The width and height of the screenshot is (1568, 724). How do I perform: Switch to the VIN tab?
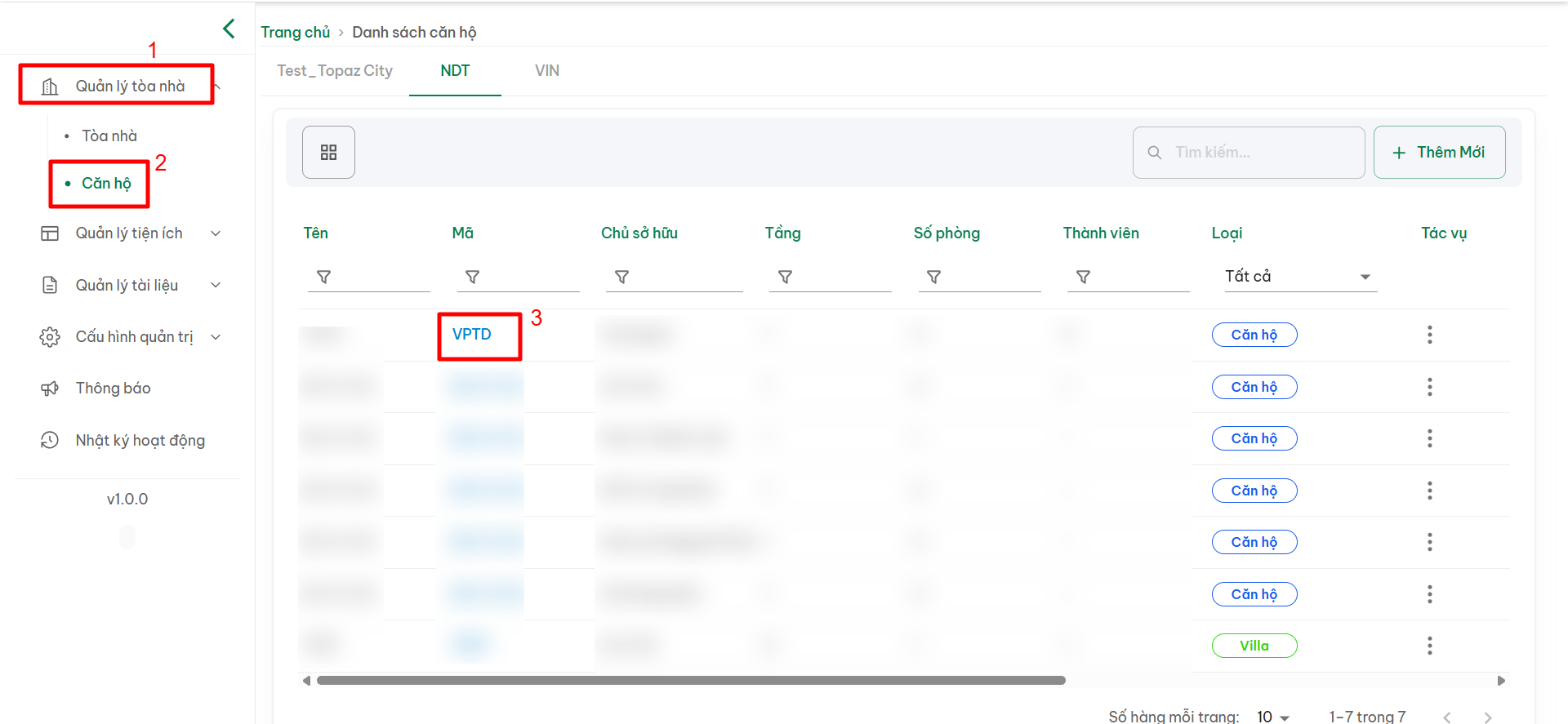point(547,71)
